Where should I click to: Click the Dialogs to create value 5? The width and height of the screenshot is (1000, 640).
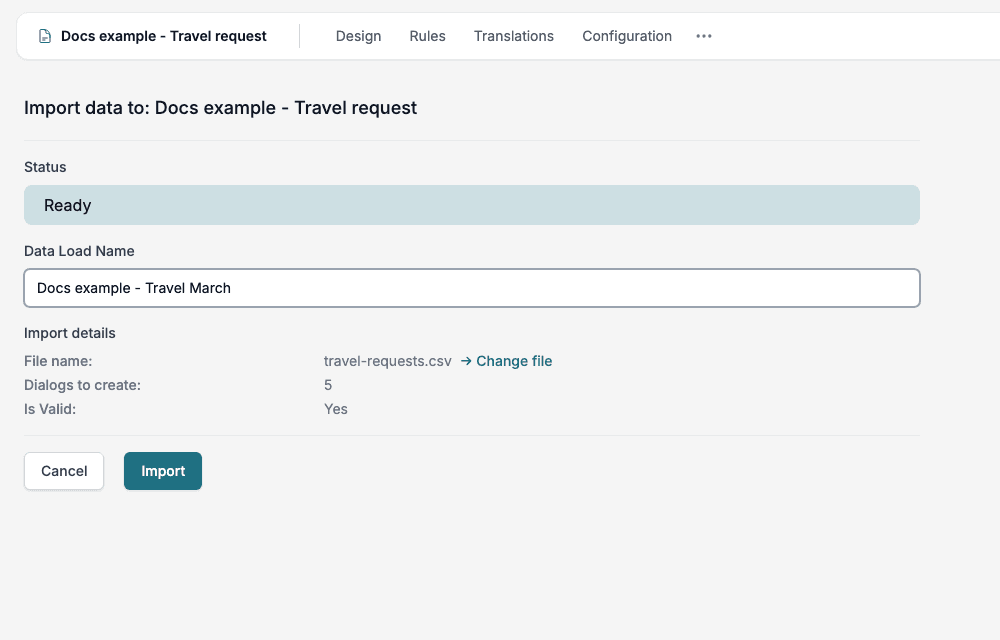click(328, 385)
